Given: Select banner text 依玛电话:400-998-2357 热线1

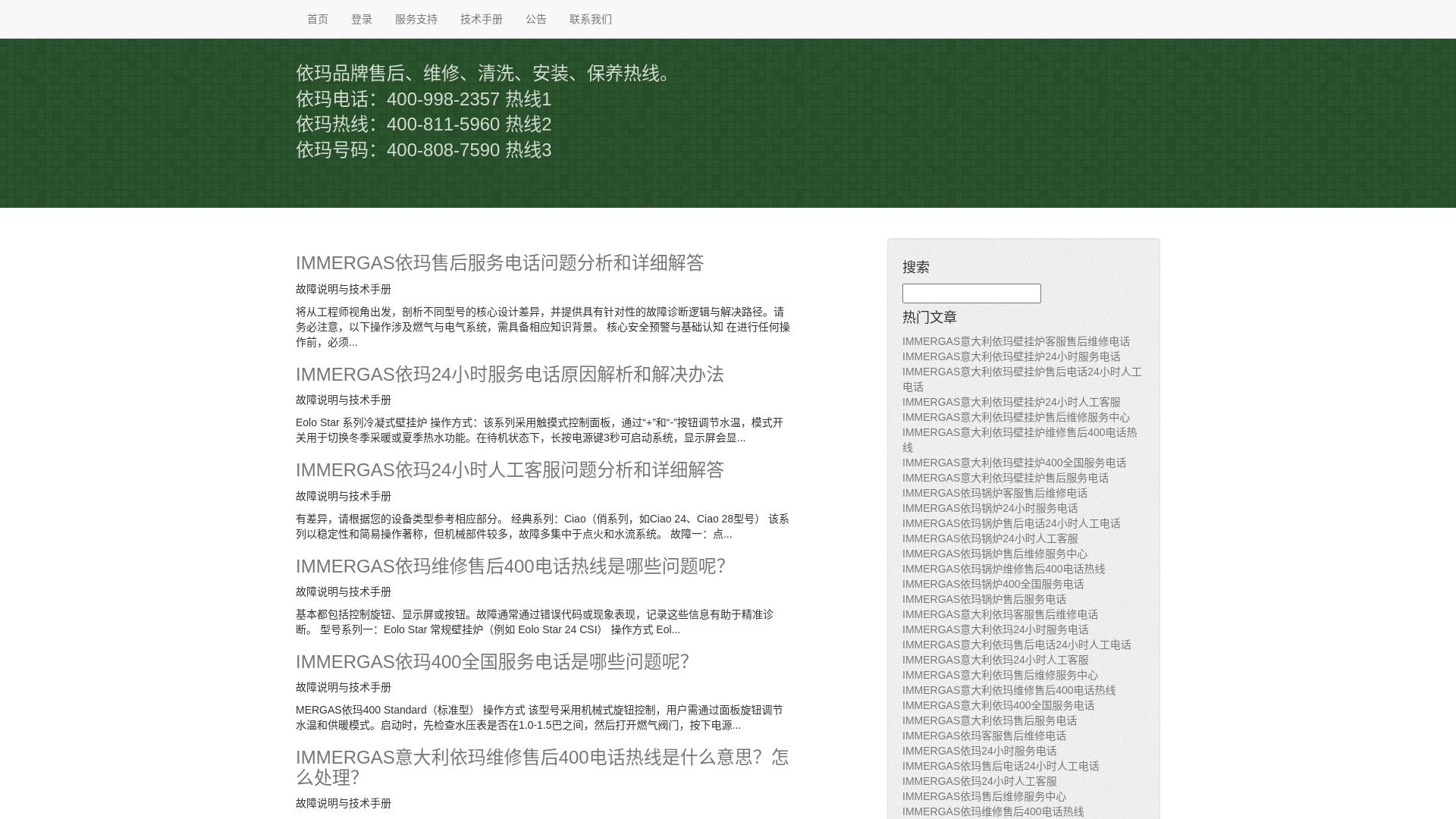Looking at the screenshot, I should [x=424, y=99].
